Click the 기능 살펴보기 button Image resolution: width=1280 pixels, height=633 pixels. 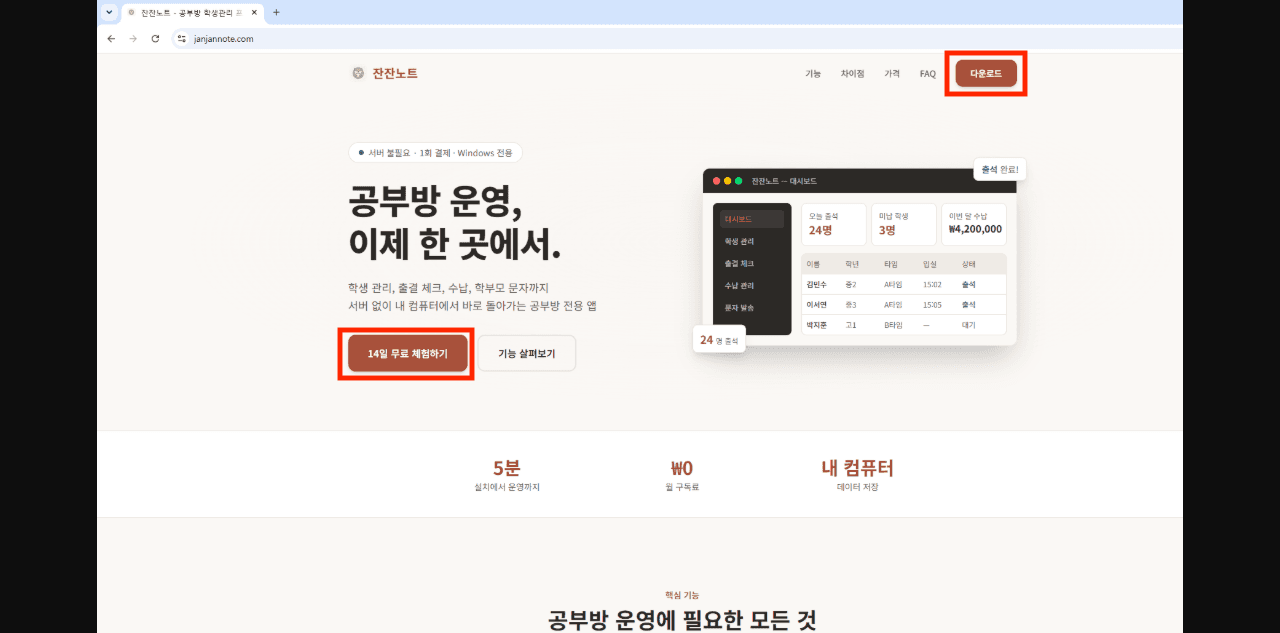[x=526, y=353]
